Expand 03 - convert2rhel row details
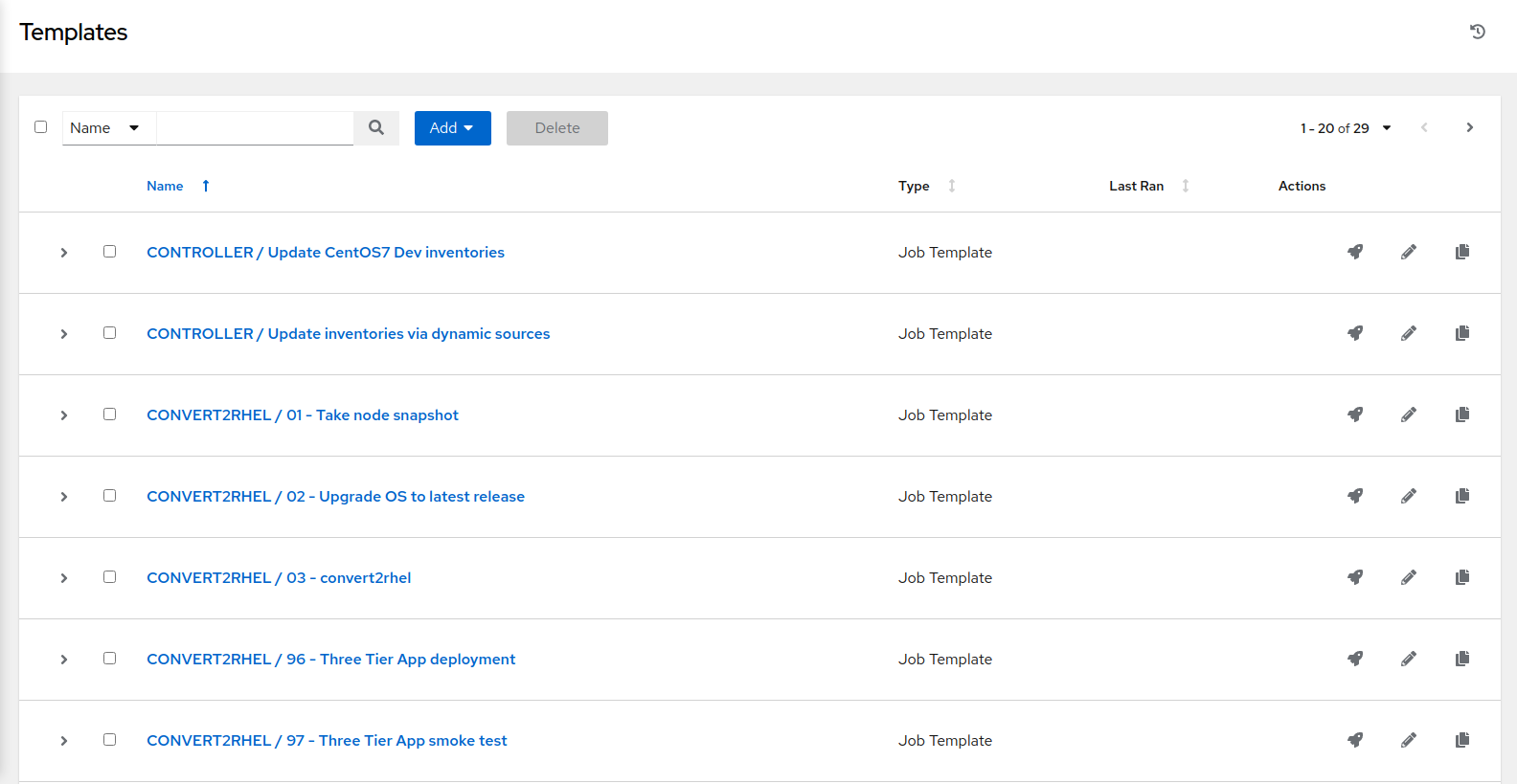The image size is (1517, 784). pyautogui.click(x=64, y=578)
